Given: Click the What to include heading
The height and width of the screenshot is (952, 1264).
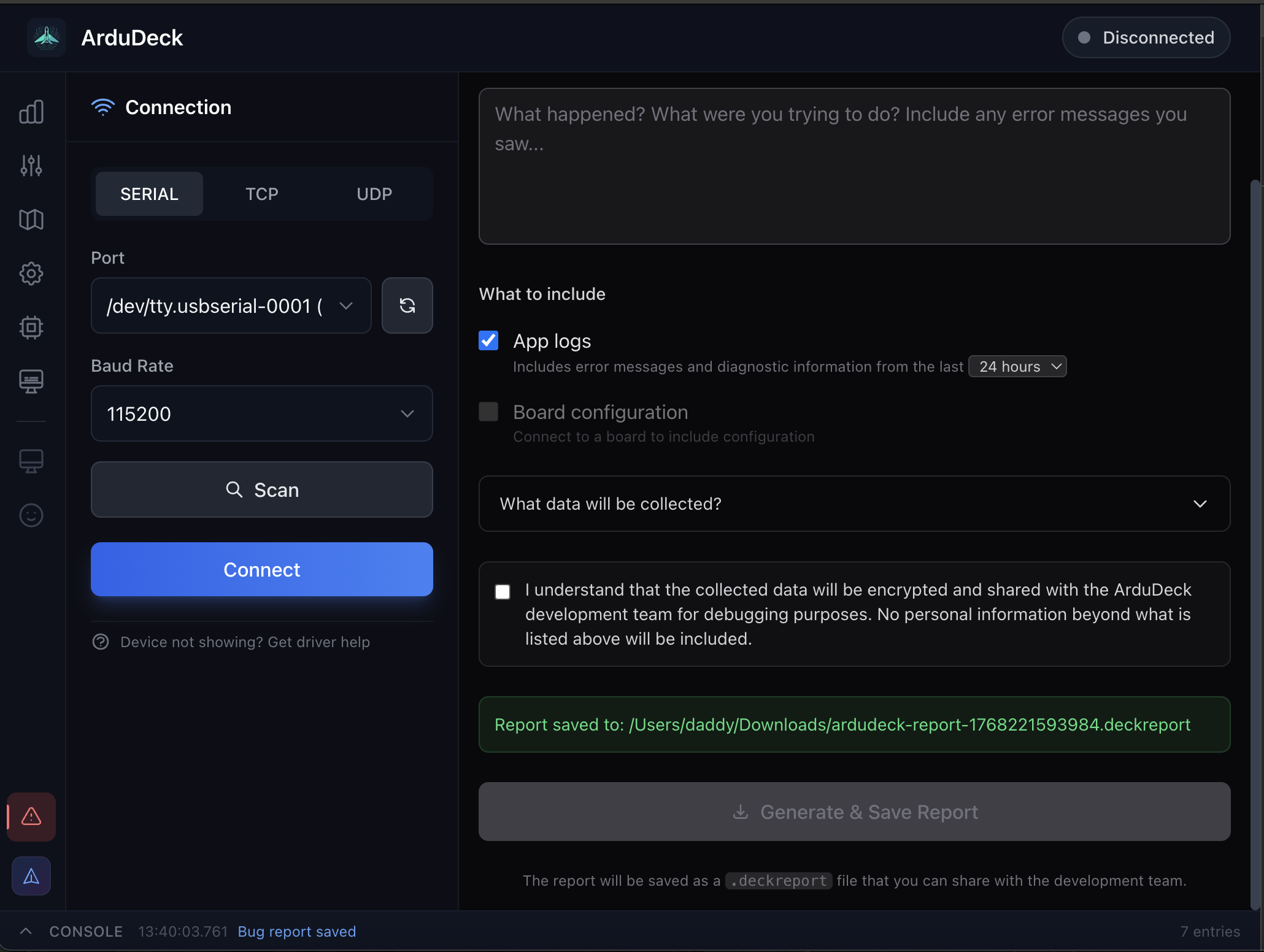Looking at the screenshot, I should [x=542, y=294].
